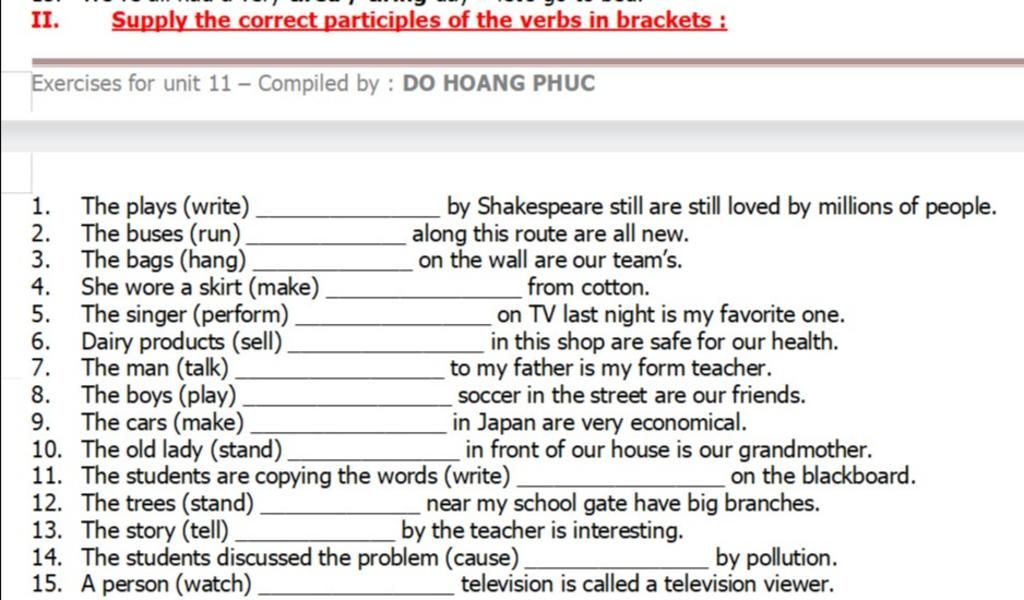Click the blank after 'The story (tell)'

click(315, 532)
